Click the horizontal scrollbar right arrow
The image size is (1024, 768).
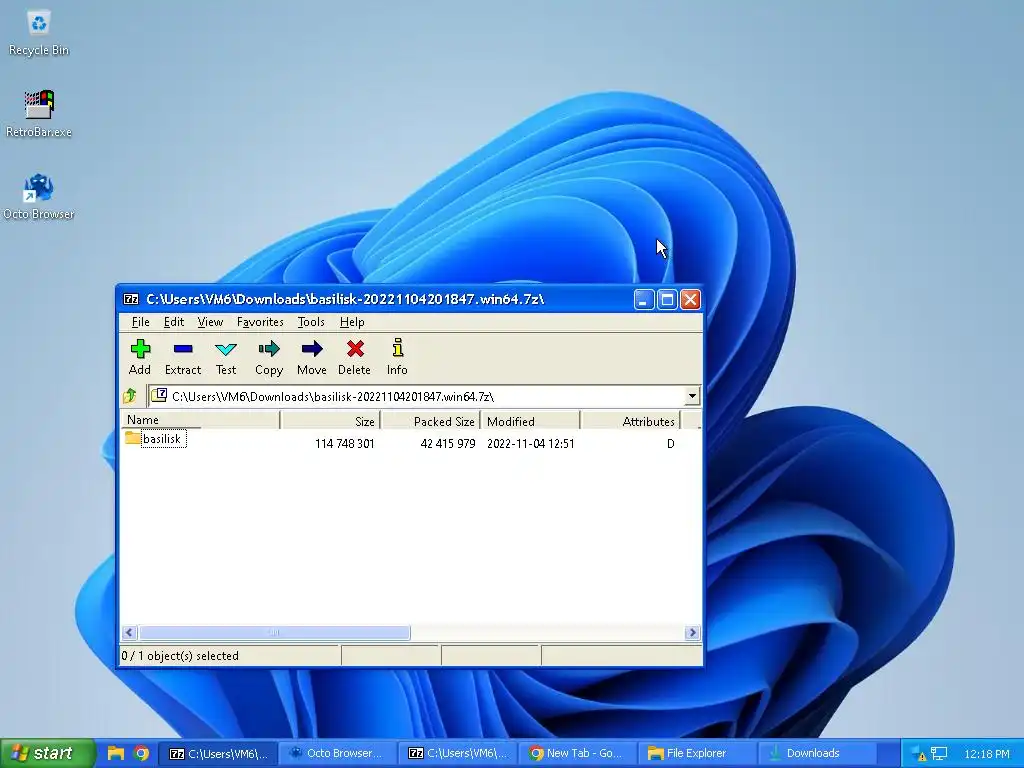pyautogui.click(x=692, y=632)
